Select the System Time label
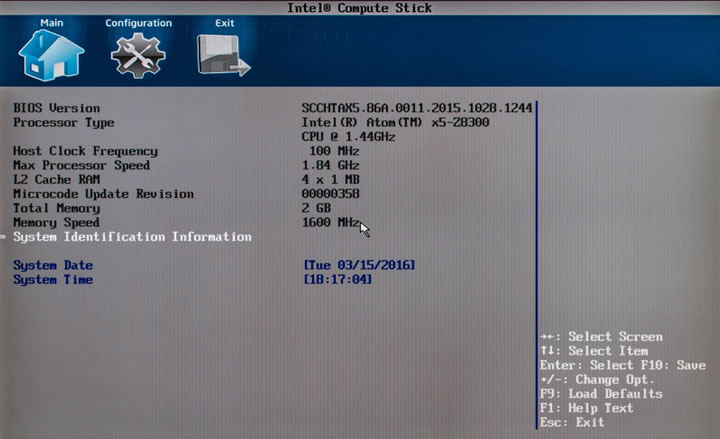This screenshot has height=439, width=720. coord(53,280)
